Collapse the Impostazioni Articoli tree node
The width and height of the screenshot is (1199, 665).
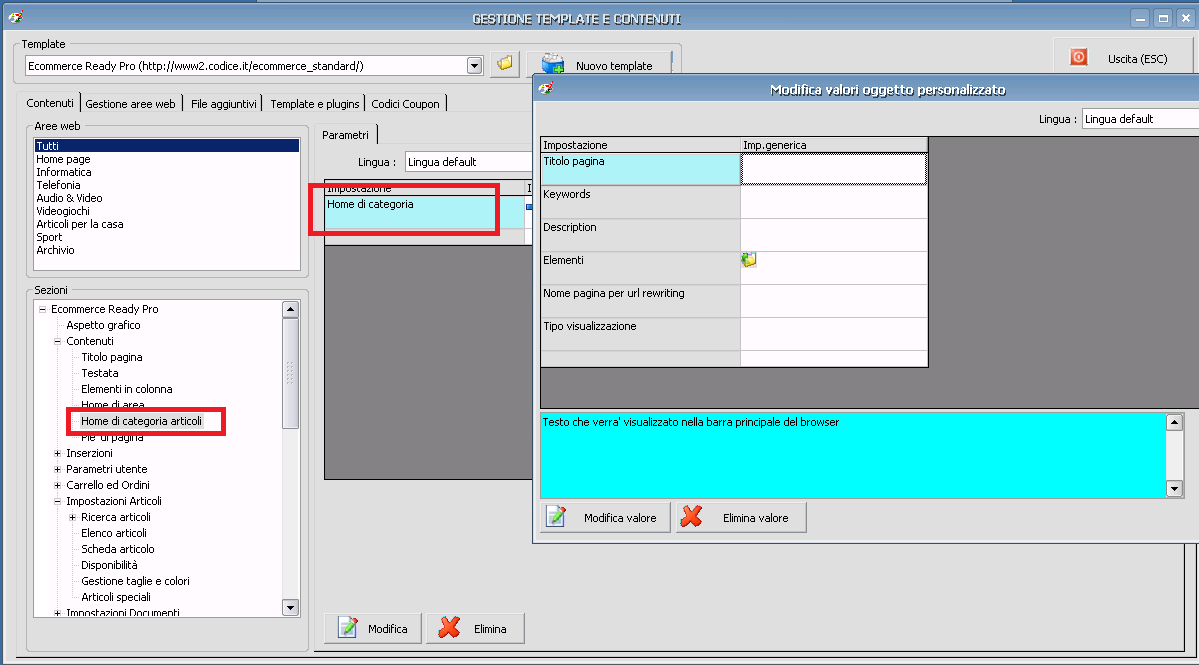[x=57, y=501]
